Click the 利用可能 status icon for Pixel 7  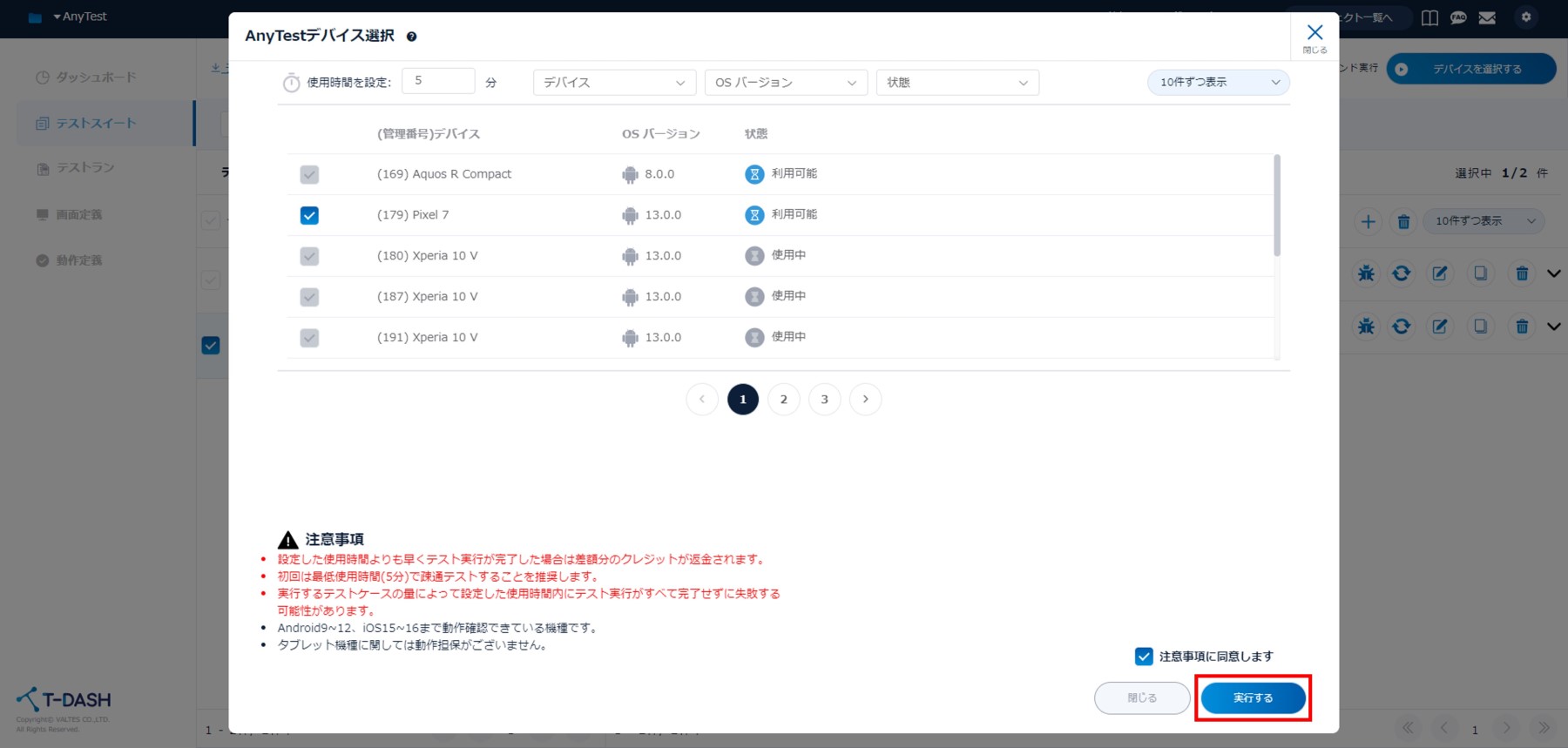click(x=754, y=215)
